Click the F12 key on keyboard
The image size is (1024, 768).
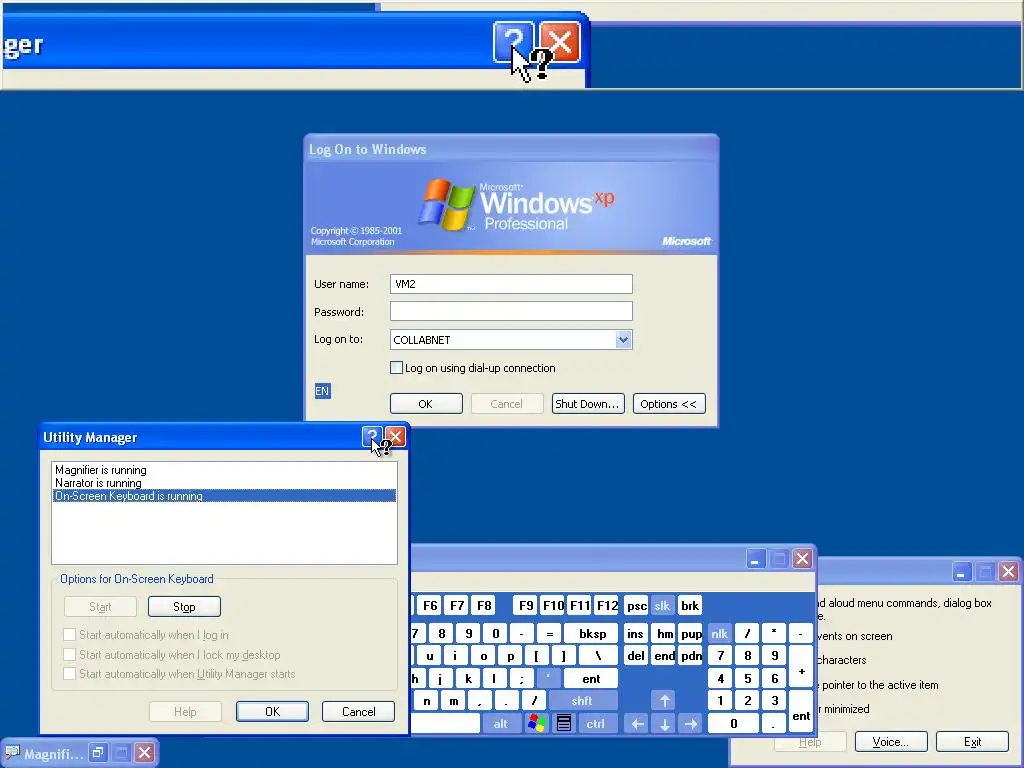pyautogui.click(x=607, y=605)
